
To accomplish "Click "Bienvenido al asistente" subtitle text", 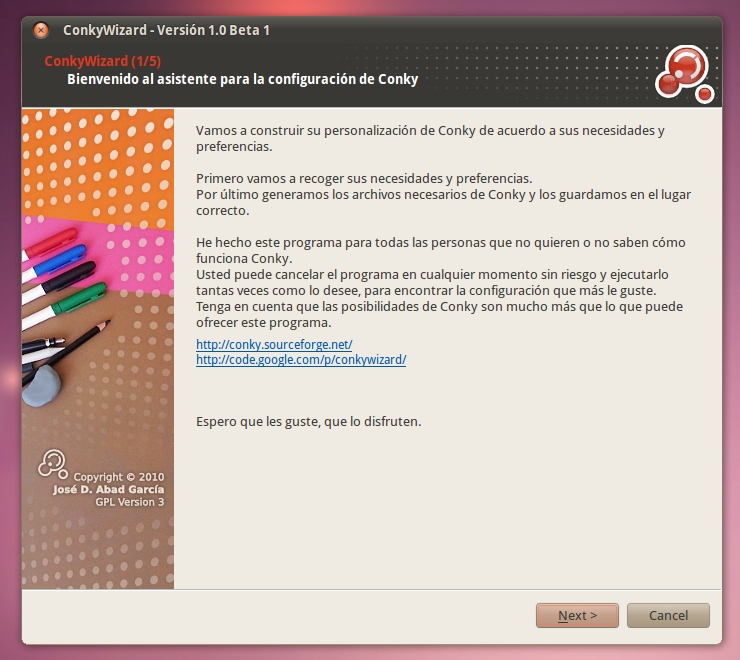I will (242, 79).
